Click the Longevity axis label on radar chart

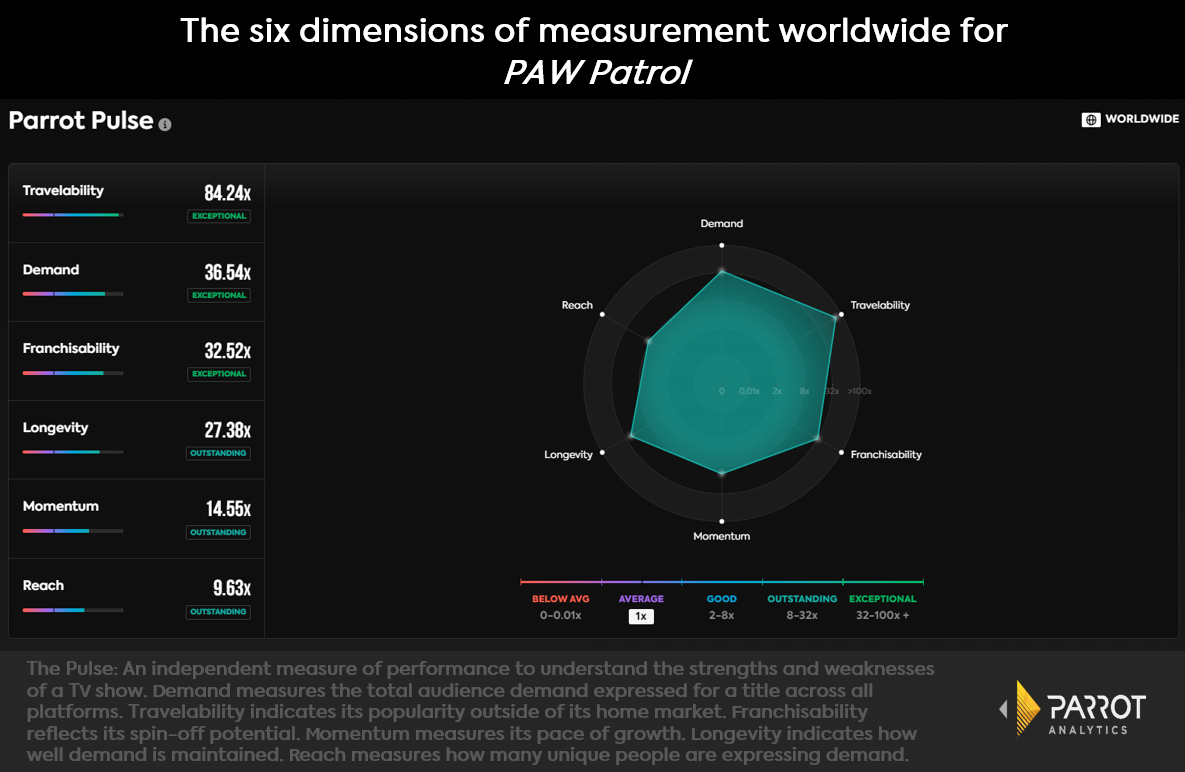coord(568,455)
